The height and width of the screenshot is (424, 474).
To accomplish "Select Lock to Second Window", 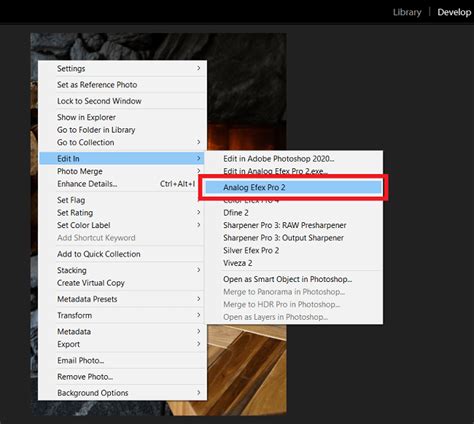I will (122, 101).
